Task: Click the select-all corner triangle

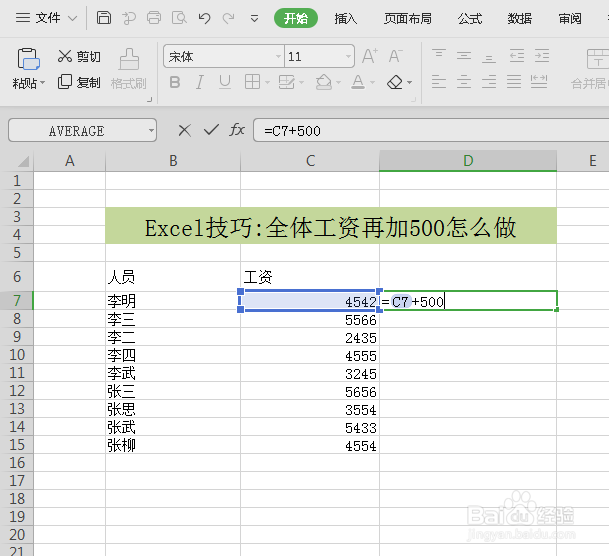Action: (x=23, y=161)
